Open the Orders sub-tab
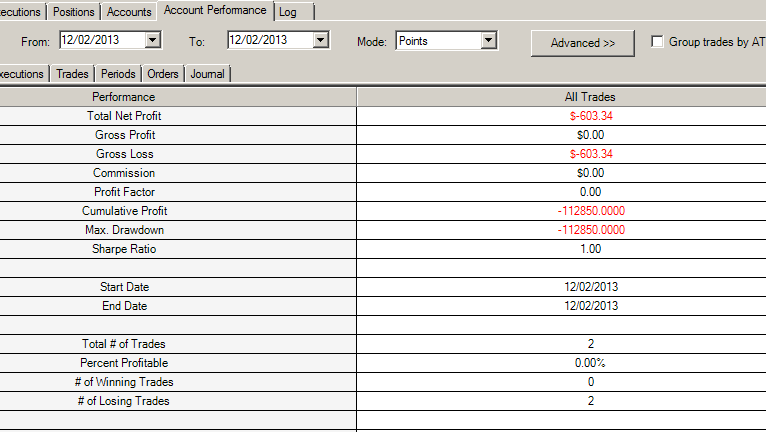 click(163, 74)
